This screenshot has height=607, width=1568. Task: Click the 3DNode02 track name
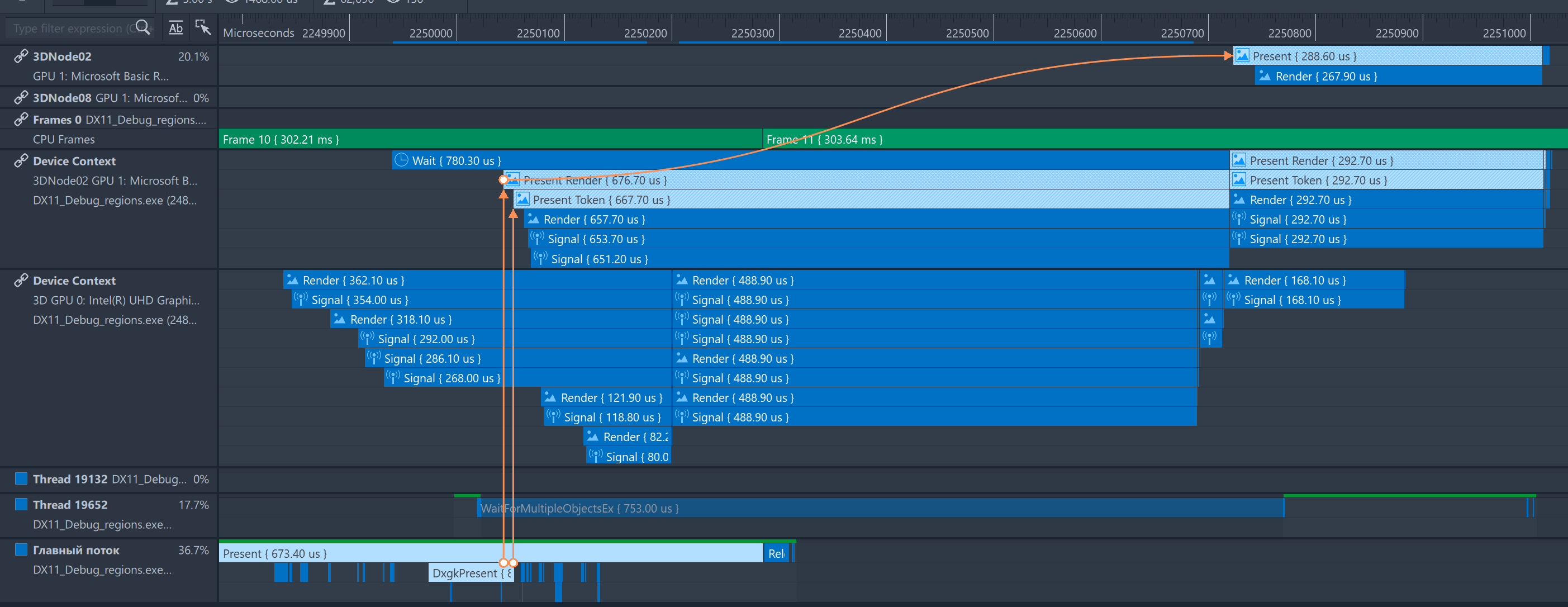pyautogui.click(x=62, y=56)
